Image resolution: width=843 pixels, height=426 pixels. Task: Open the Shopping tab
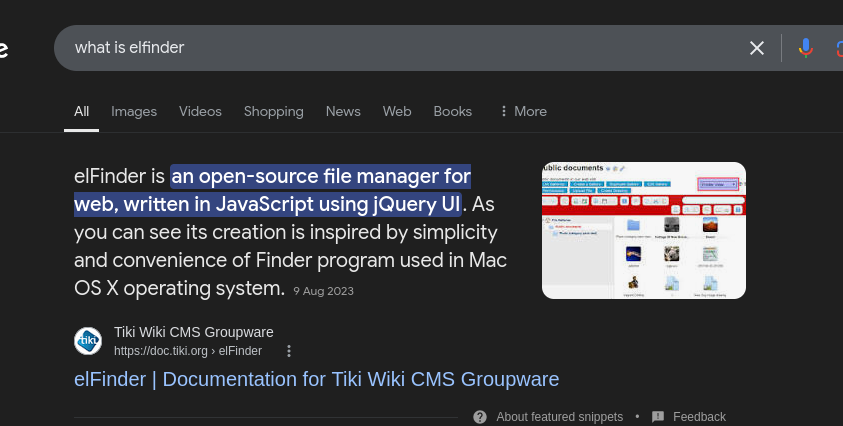click(274, 111)
